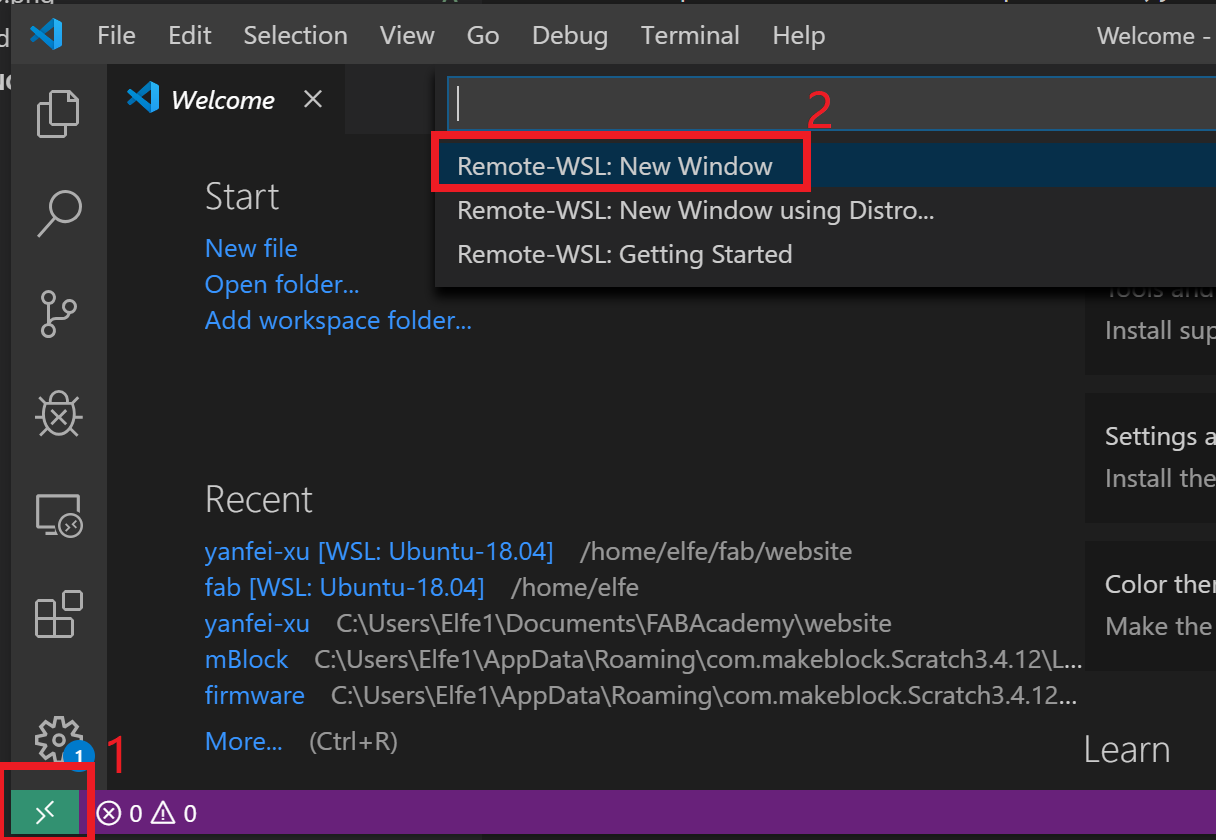Click the More... recent link
The height and width of the screenshot is (840, 1216).
(x=244, y=741)
